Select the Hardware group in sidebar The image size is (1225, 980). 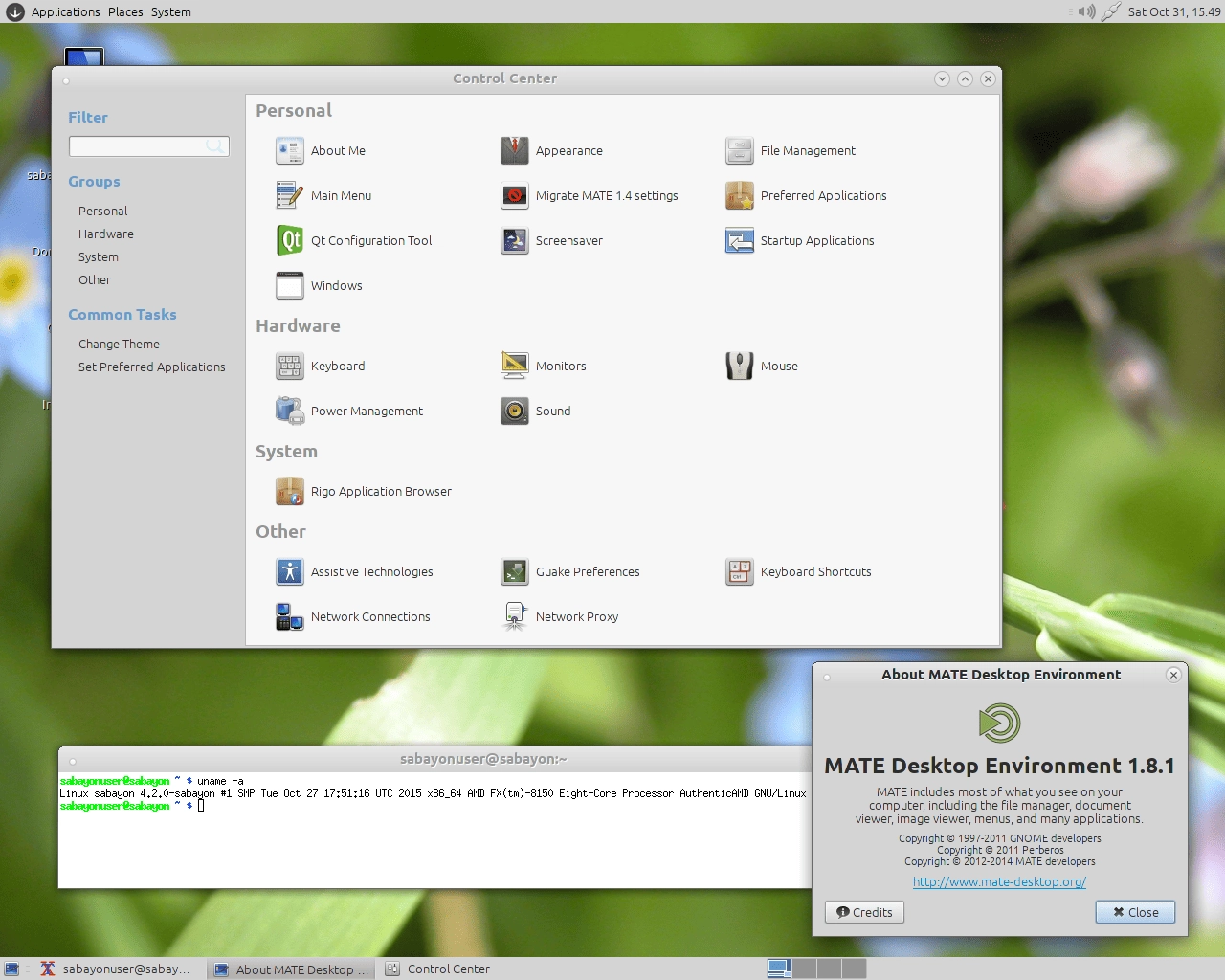(x=106, y=234)
